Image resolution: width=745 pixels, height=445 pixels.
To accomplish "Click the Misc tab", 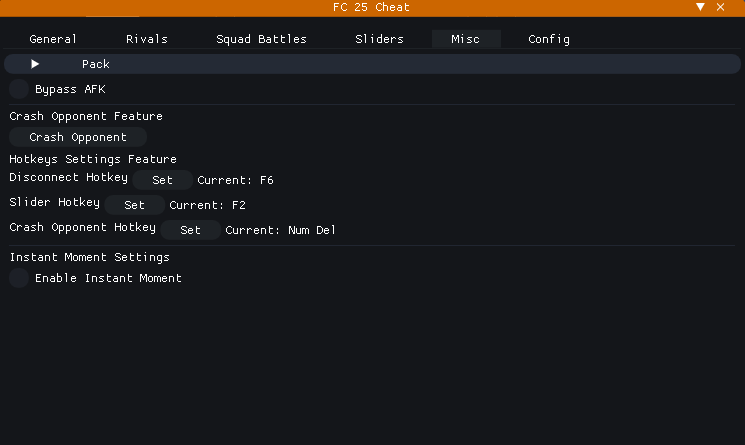I will pyautogui.click(x=465, y=40).
